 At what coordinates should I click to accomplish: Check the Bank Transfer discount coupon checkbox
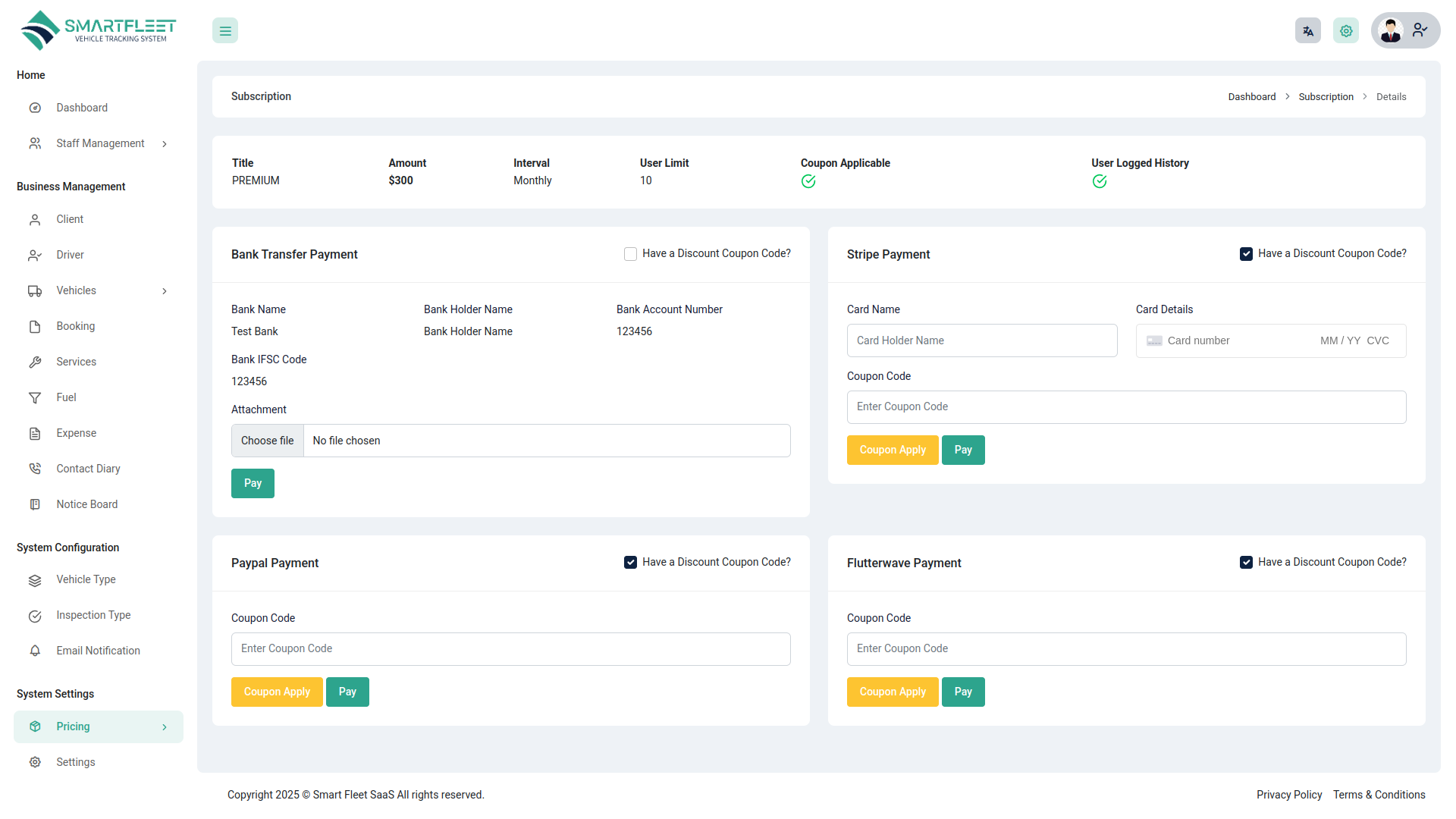click(x=630, y=253)
